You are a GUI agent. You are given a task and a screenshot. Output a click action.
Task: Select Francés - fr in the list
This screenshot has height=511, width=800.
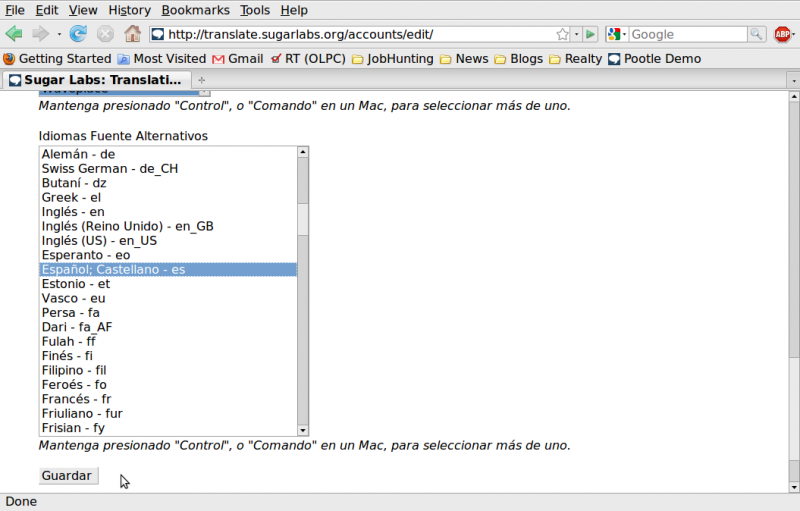pyautogui.click(x=76, y=399)
